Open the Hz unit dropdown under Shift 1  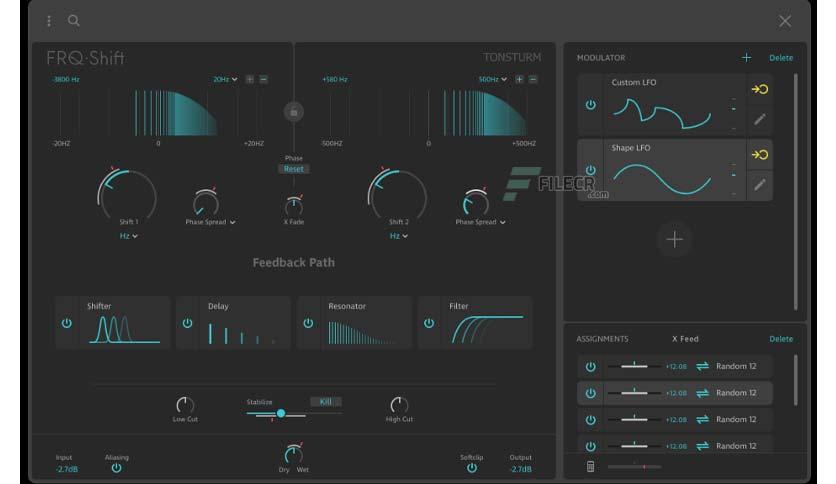tap(128, 236)
